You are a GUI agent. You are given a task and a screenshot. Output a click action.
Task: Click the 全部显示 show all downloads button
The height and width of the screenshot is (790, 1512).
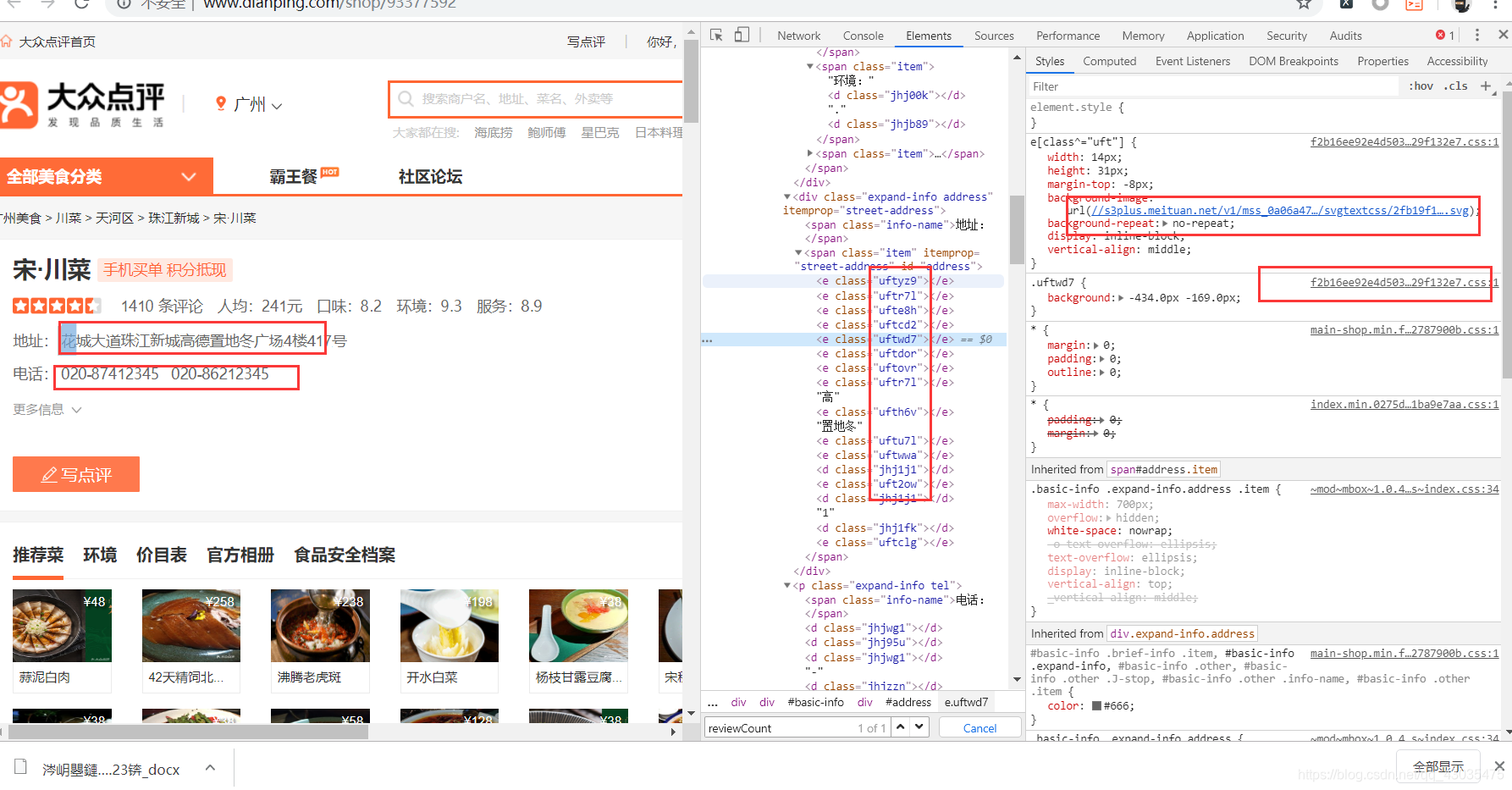pyautogui.click(x=1438, y=766)
